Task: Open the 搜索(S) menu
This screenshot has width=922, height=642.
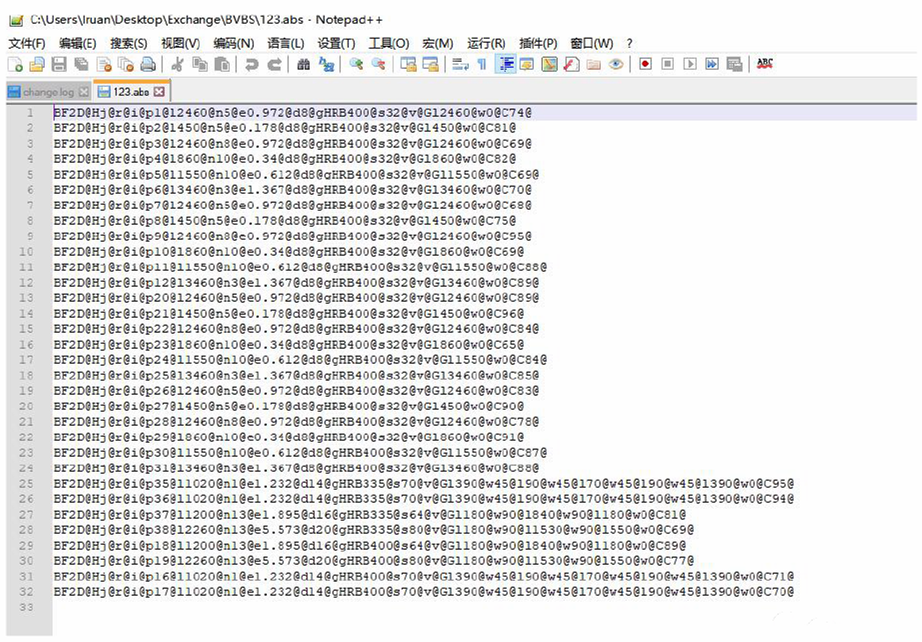Action: pos(128,44)
